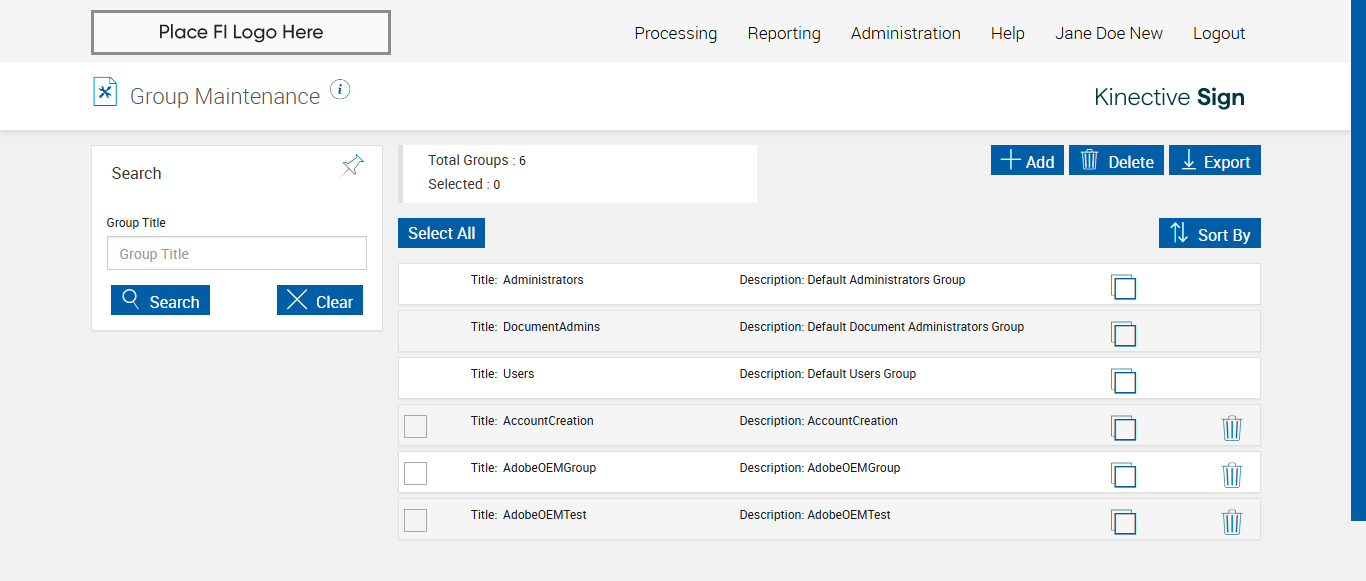Focus the Group Title search field
Screen dimensions: 1366x581
237,254
